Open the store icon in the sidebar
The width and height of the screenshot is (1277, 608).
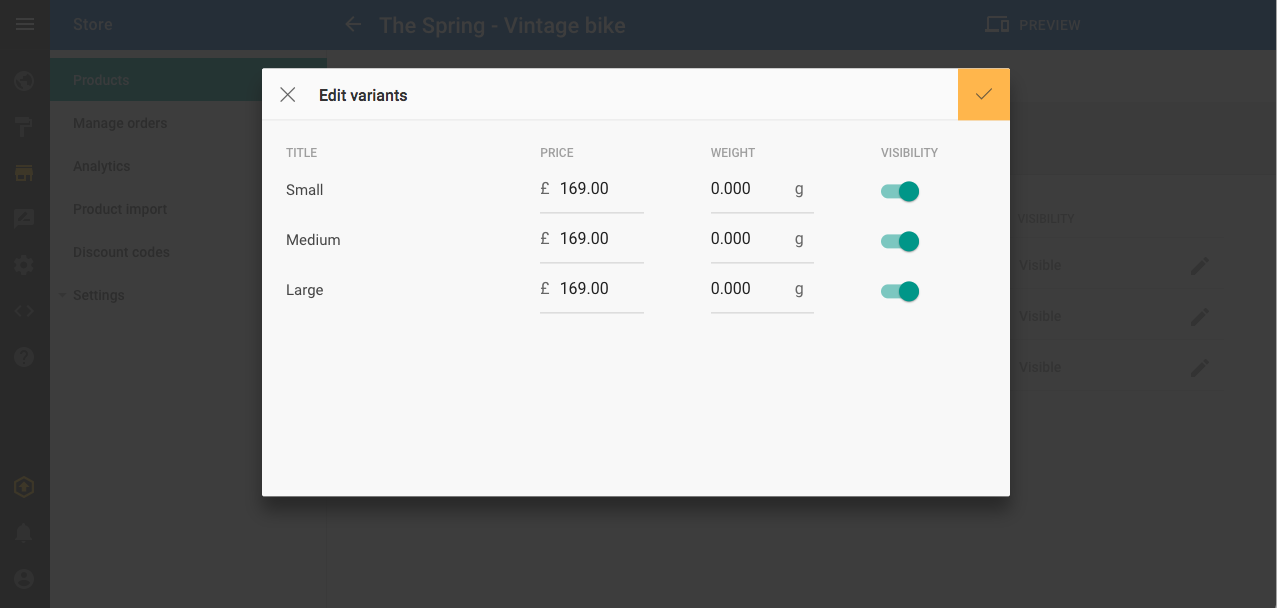pos(25,173)
